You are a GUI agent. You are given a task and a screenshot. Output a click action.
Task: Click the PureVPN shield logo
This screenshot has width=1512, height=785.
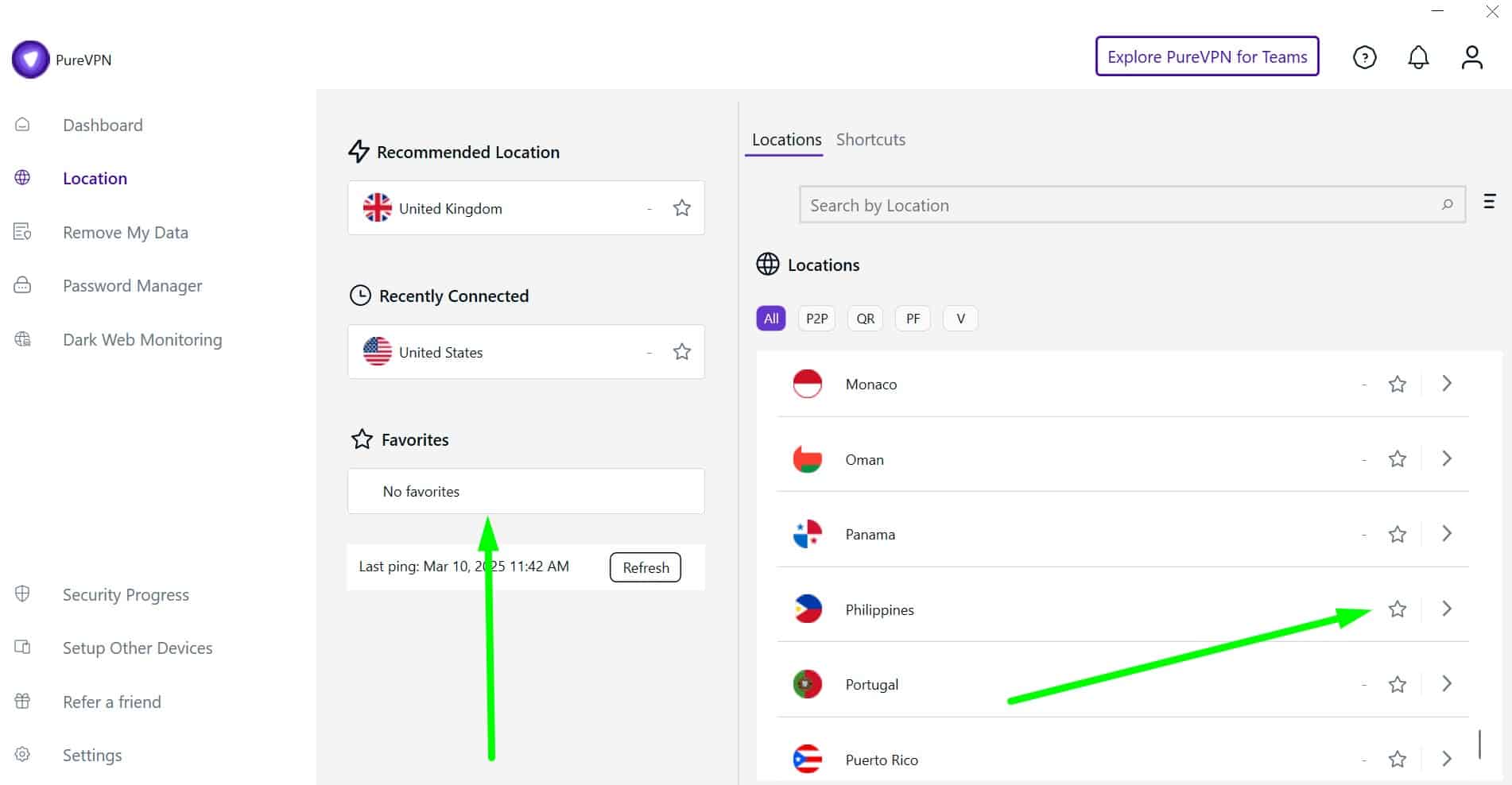pyautogui.click(x=30, y=60)
